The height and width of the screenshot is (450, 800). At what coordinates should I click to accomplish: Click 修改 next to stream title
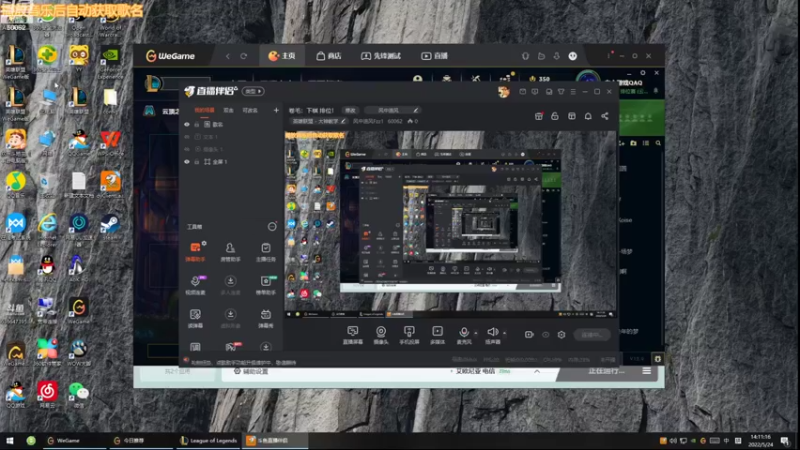(350, 110)
